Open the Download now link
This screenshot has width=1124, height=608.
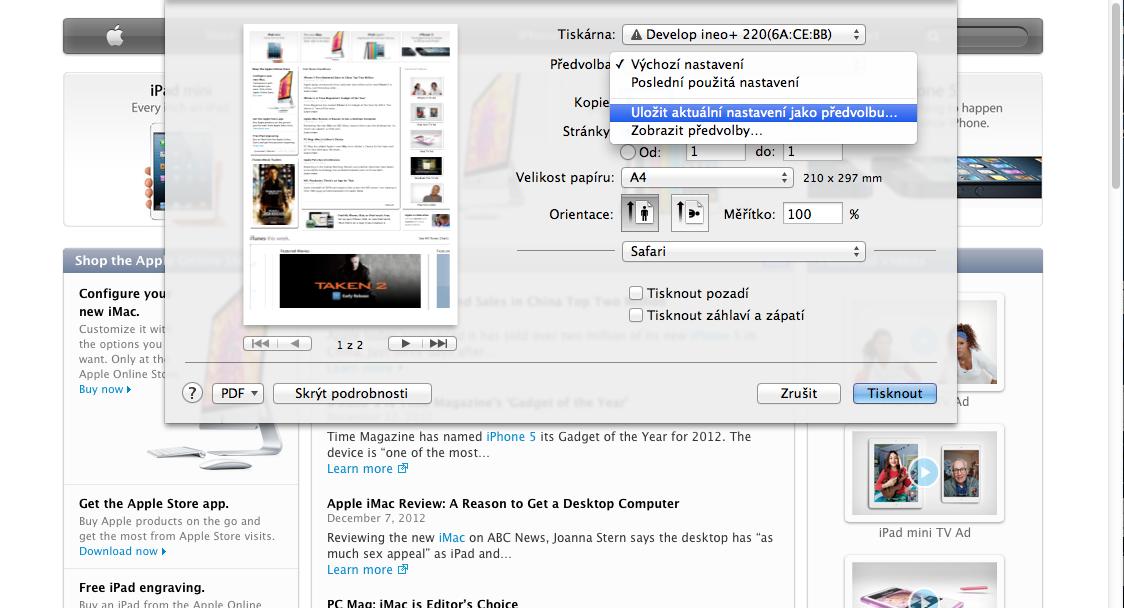pyautogui.click(x=122, y=551)
